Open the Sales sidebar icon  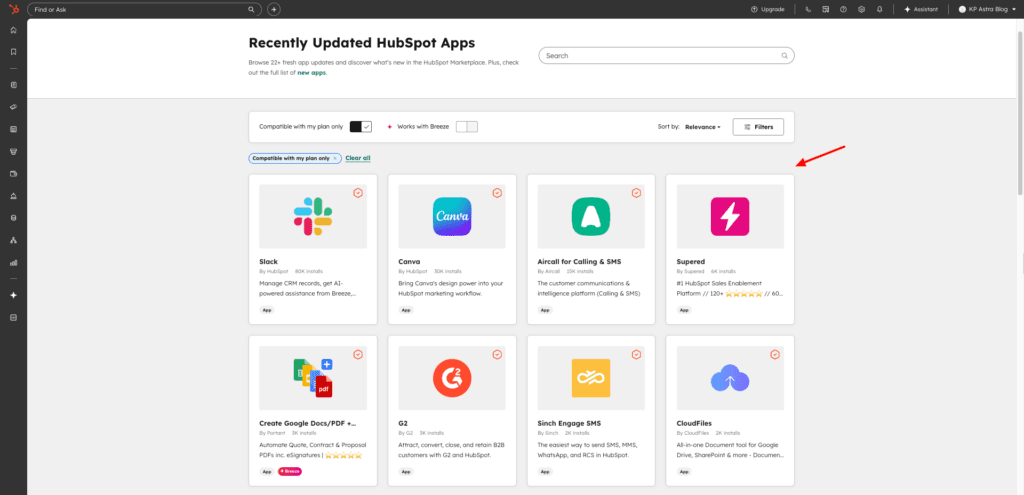pyautogui.click(x=13, y=151)
